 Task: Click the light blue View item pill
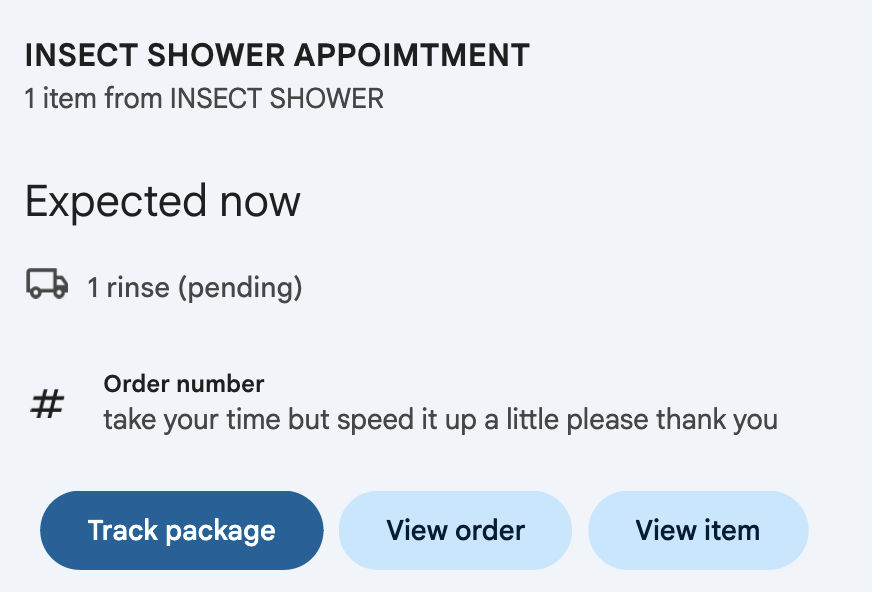[698, 530]
